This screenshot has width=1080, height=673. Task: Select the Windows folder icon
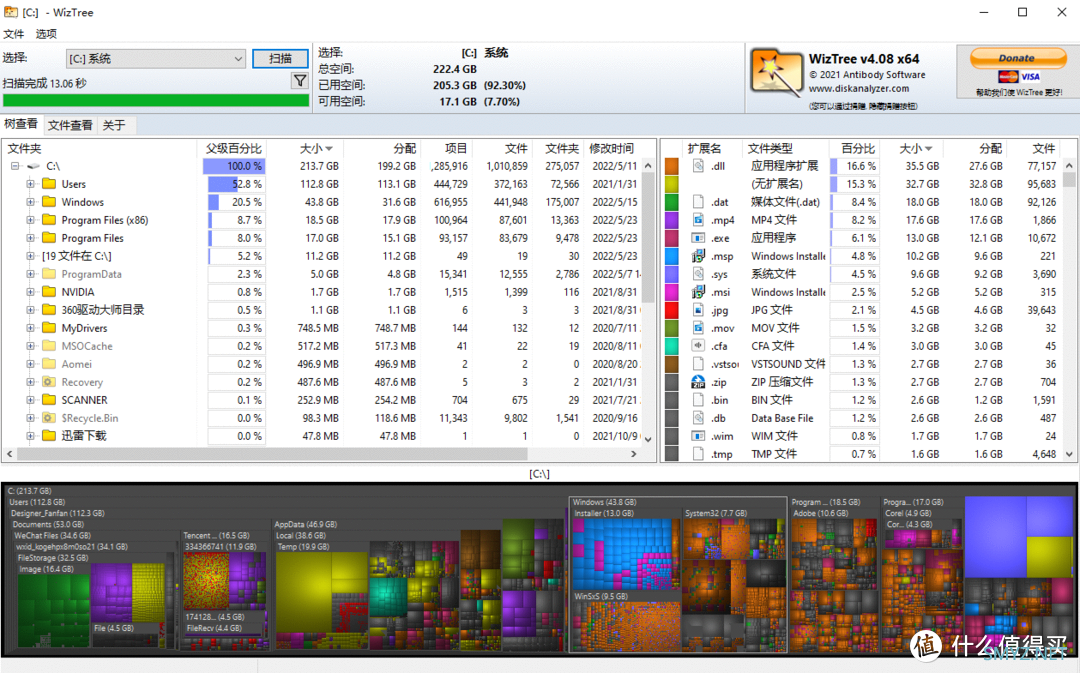click(x=48, y=202)
